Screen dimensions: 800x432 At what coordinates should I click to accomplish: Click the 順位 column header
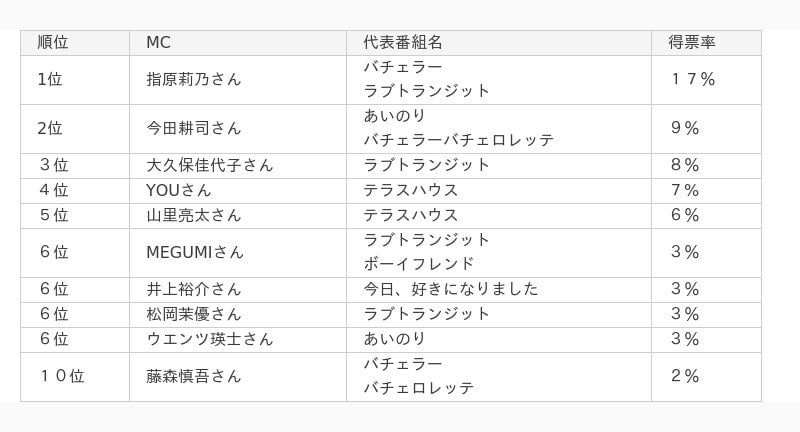[x=75, y=43]
